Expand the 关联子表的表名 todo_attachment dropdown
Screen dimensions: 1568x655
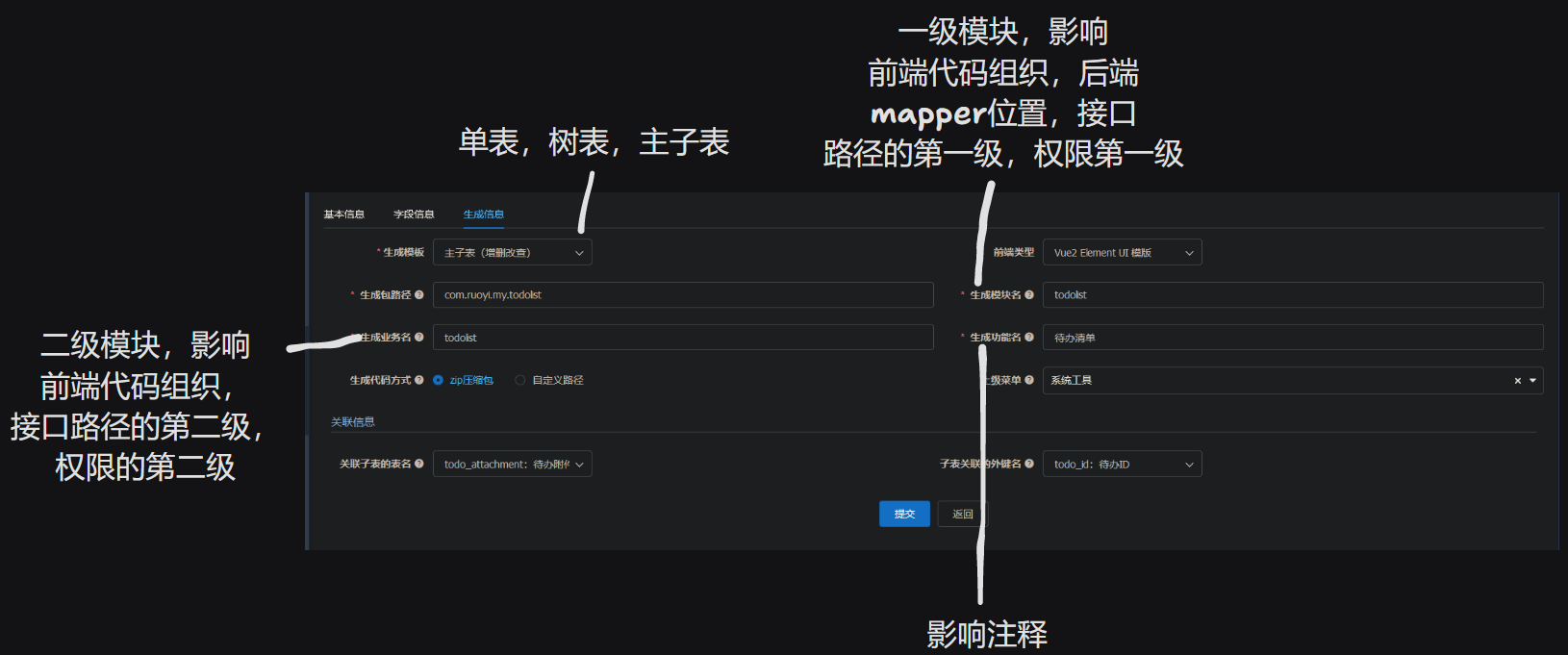512,465
